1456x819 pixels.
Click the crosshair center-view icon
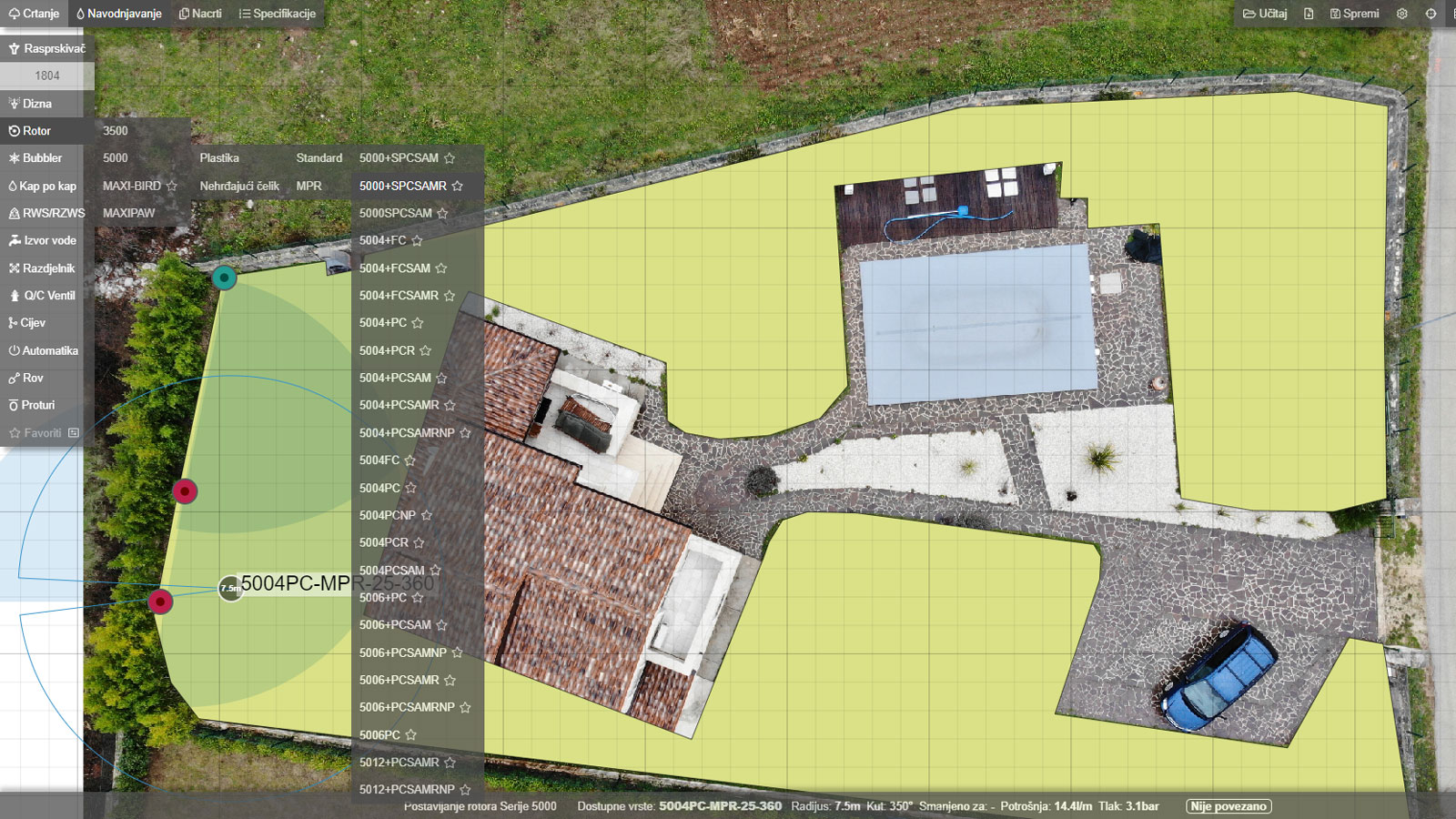(x=1431, y=14)
